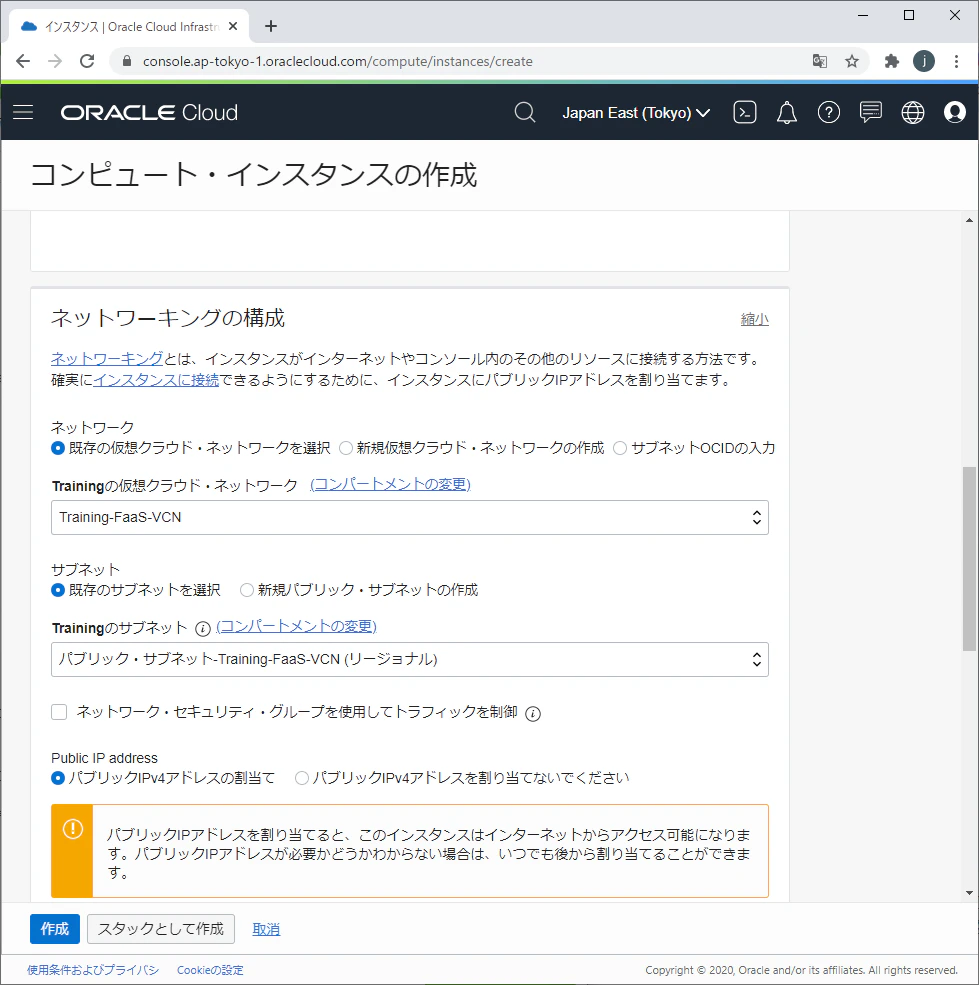979x985 pixels.
Task: Open the ネットワーキング help link
Action: point(107,359)
